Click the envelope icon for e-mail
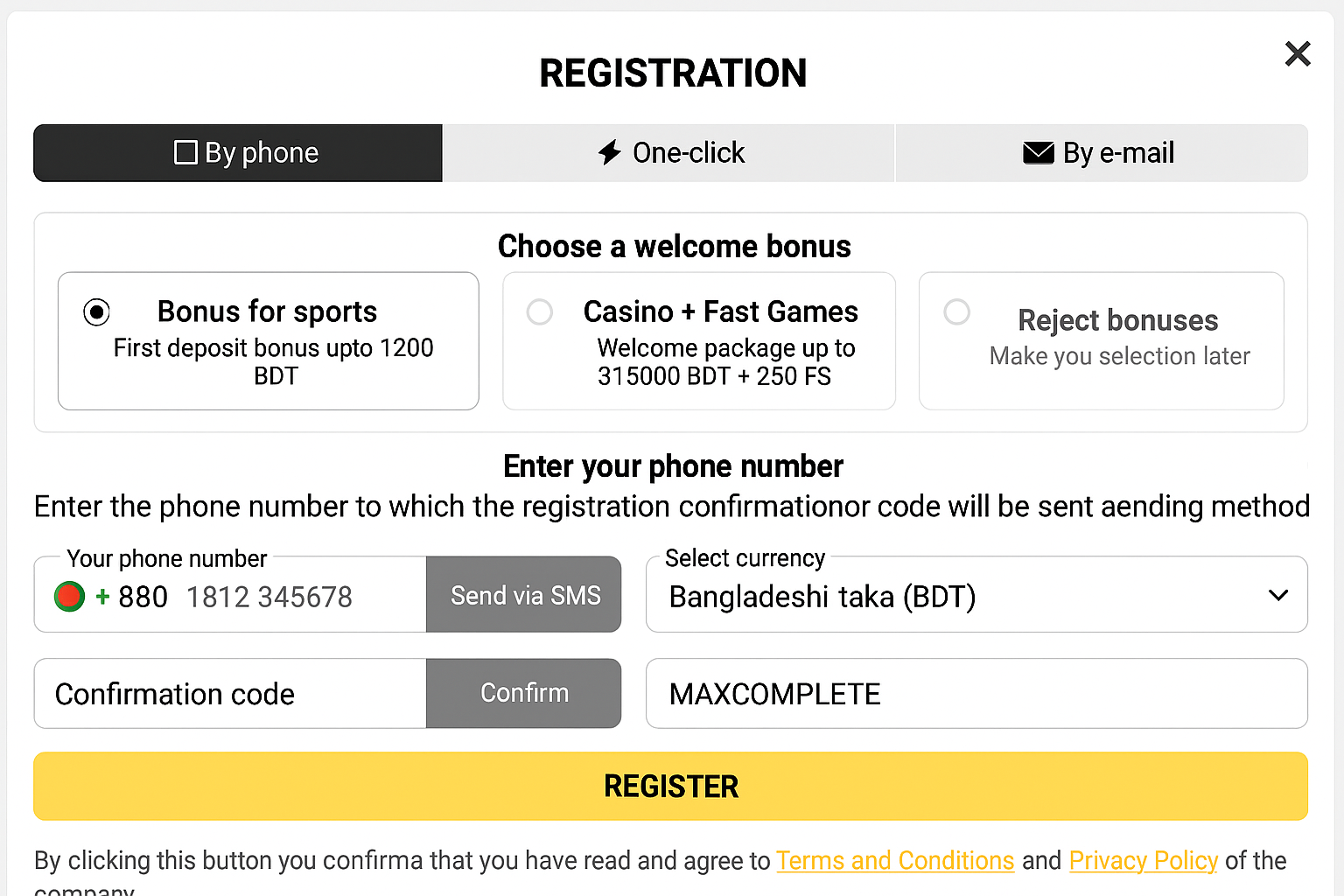The width and height of the screenshot is (1344, 896). (1038, 153)
